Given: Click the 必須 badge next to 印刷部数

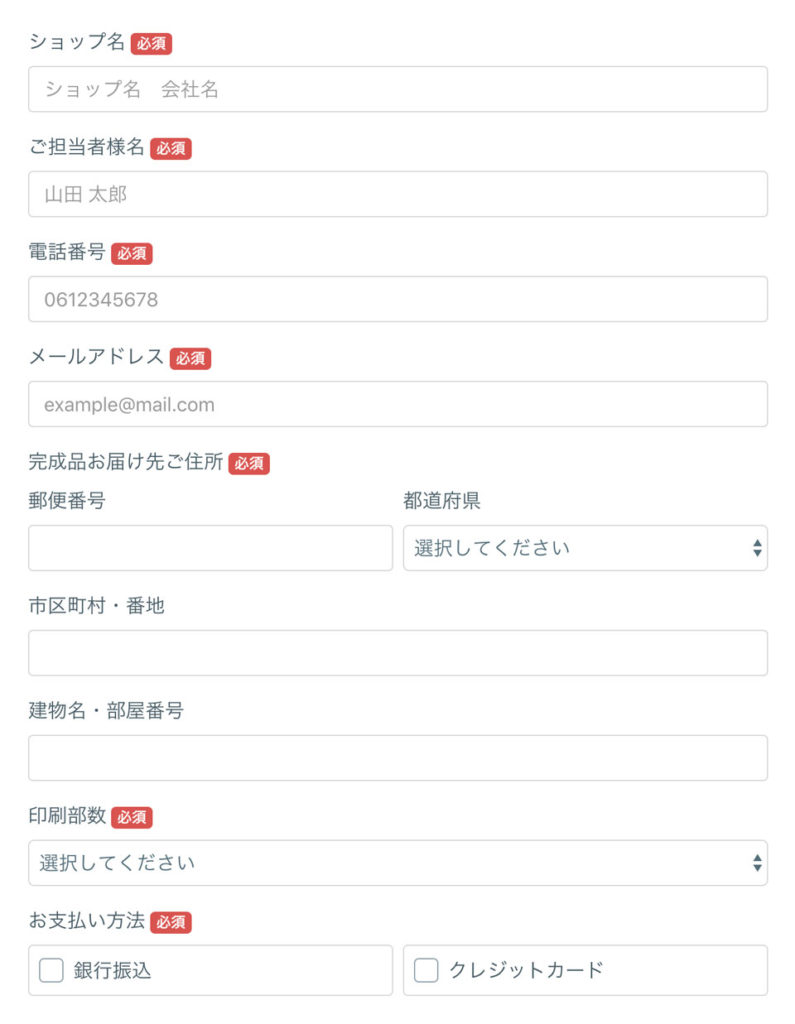Looking at the screenshot, I should click(x=131, y=817).
